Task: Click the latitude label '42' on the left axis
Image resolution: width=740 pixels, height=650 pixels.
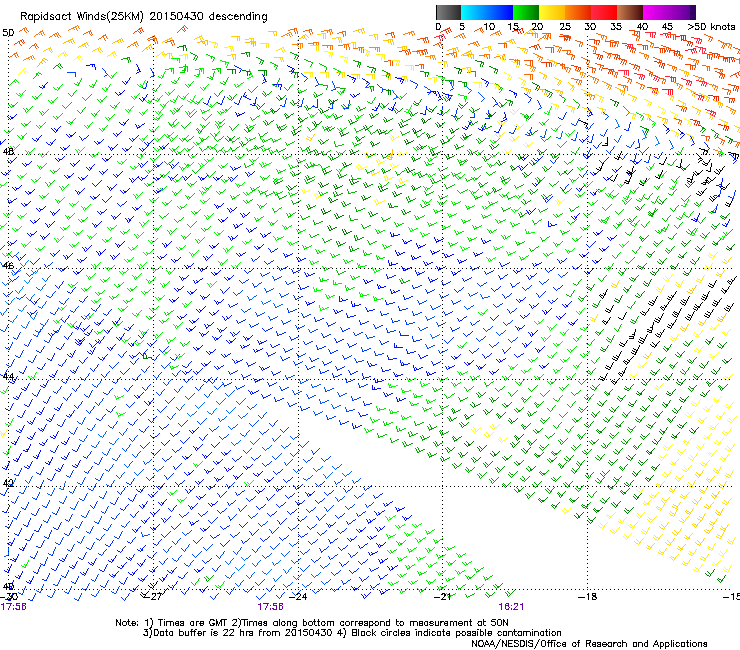Action: [x=8, y=483]
